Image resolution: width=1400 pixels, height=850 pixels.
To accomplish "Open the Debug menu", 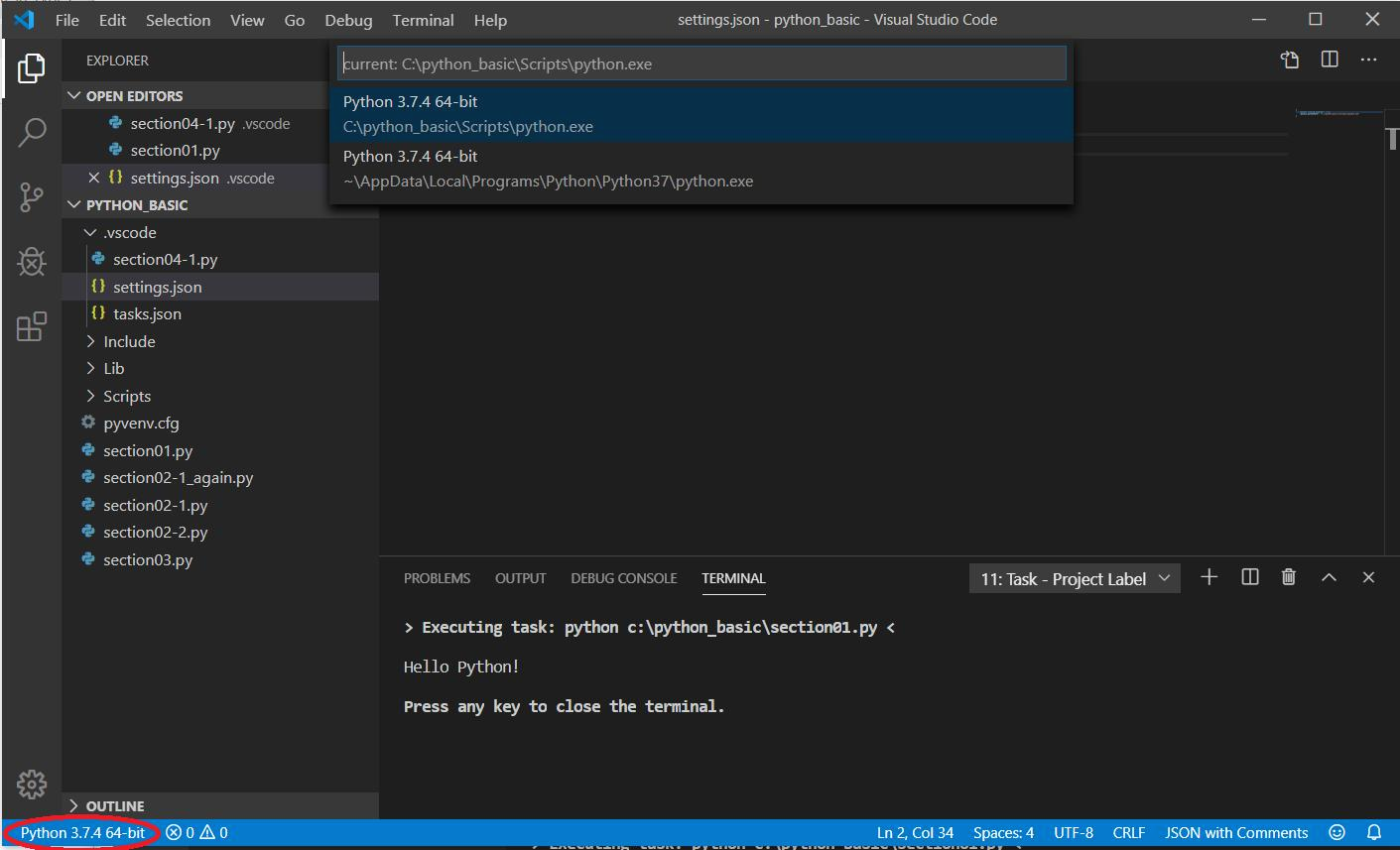I will tap(348, 20).
